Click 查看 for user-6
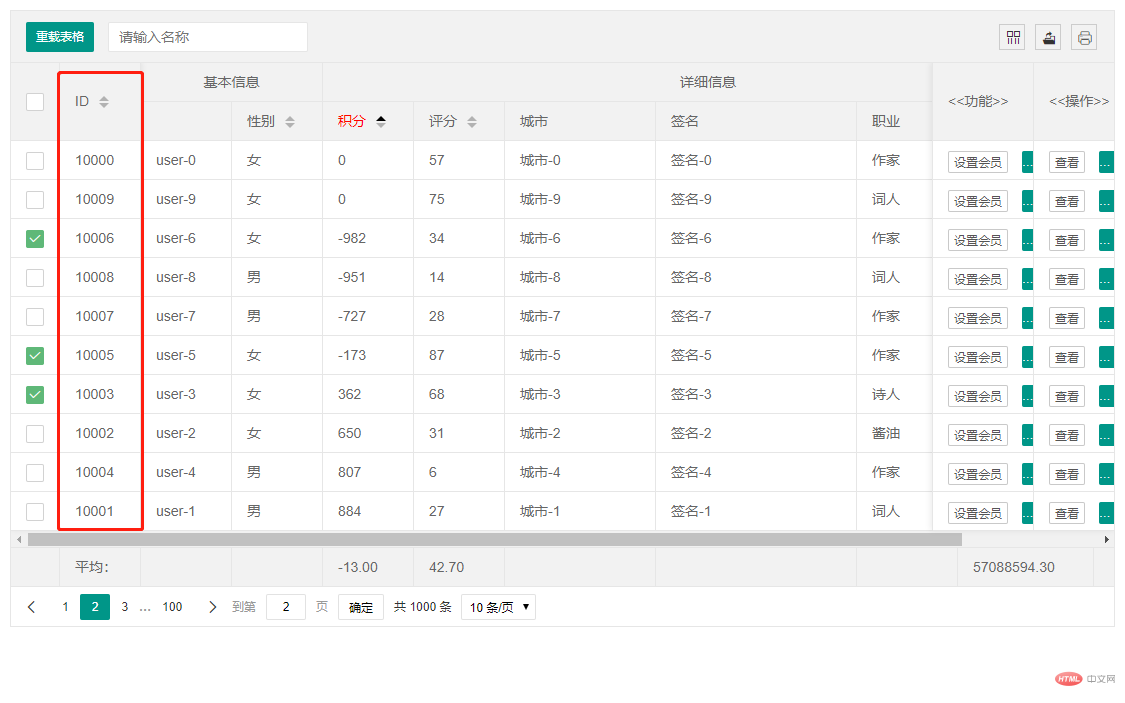Viewport: 1125px width, 703px height. 1067,240
